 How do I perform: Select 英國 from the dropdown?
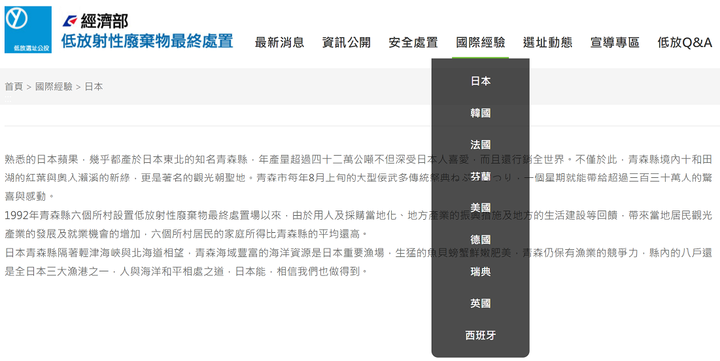[x=480, y=304]
